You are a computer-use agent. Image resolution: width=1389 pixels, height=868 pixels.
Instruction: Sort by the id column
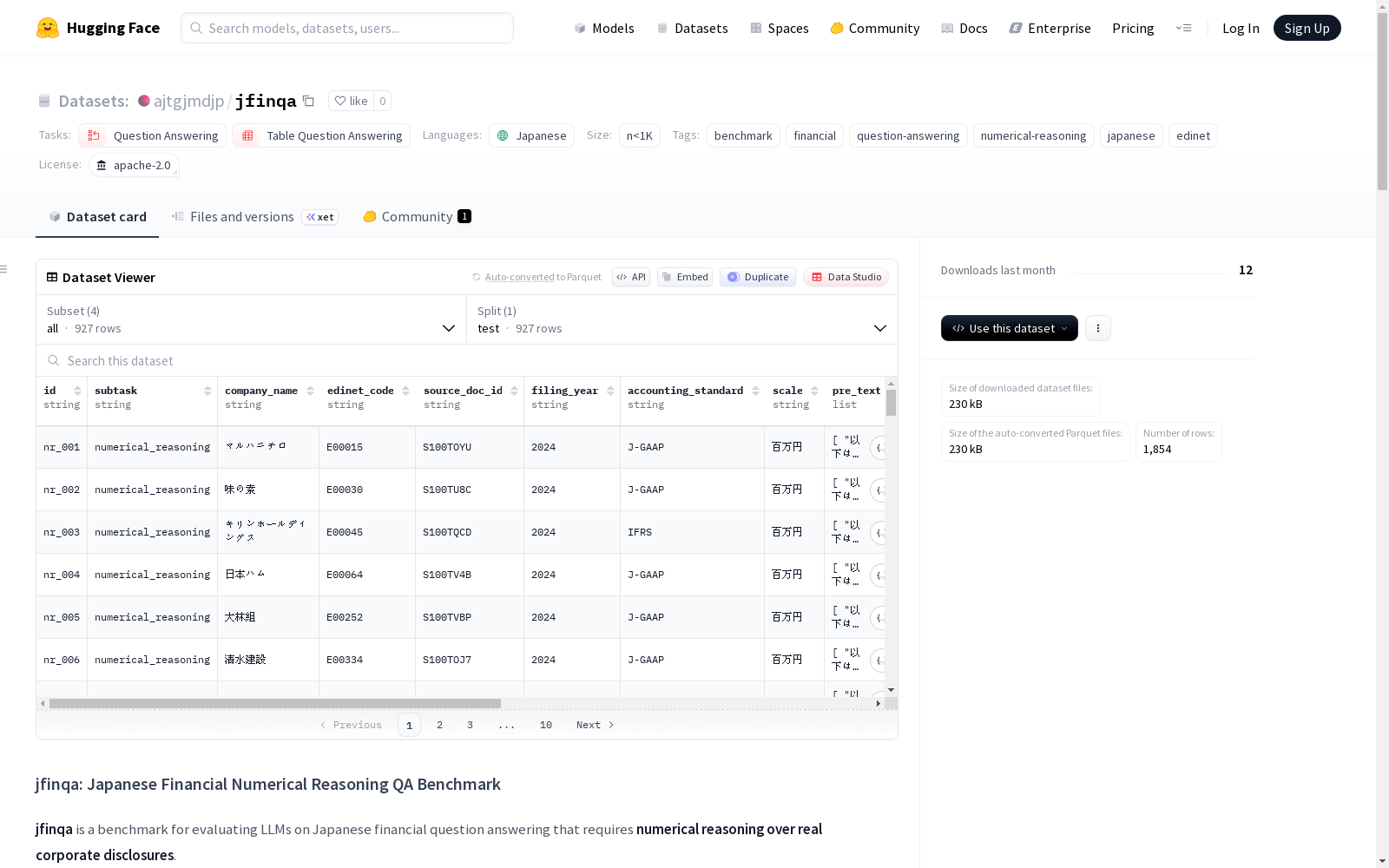[x=77, y=391]
